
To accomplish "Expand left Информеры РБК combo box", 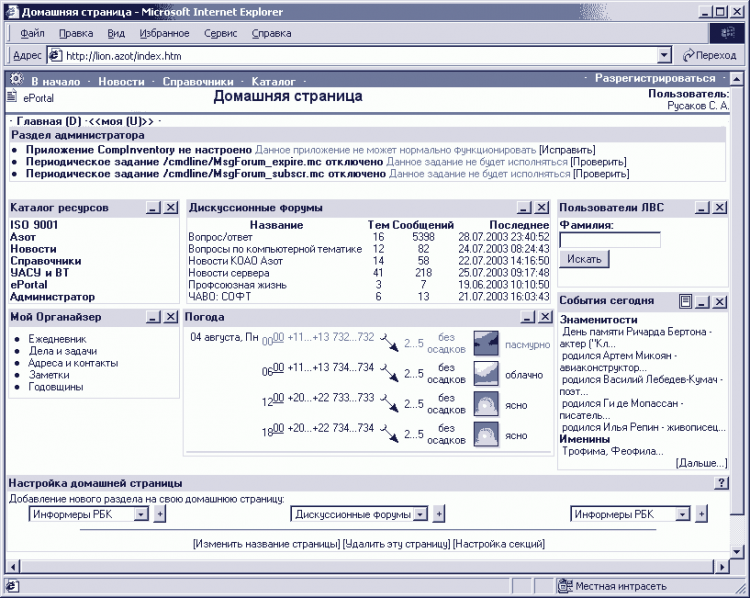I will pos(141,514).
